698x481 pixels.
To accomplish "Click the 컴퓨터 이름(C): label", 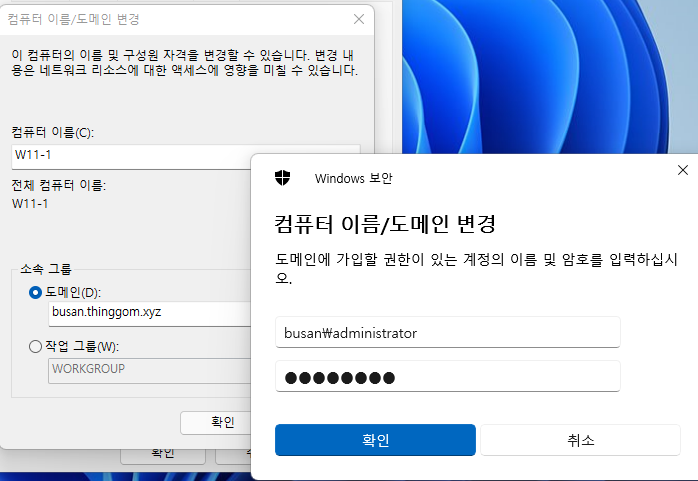I will (53, 132).
